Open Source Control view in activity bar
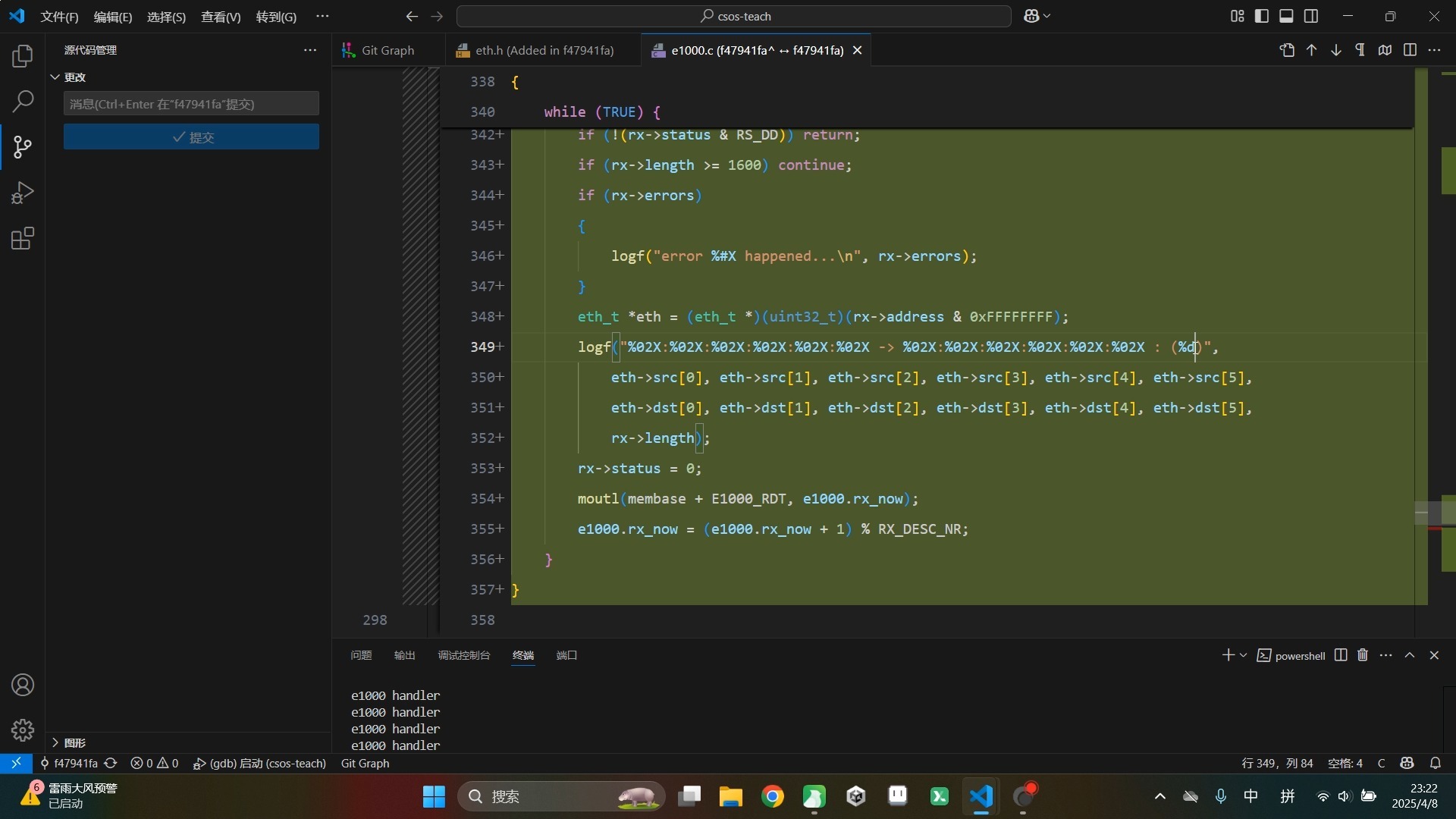Image resolution: width=1456 pixels, height=819 pixels. coord(23,146)
